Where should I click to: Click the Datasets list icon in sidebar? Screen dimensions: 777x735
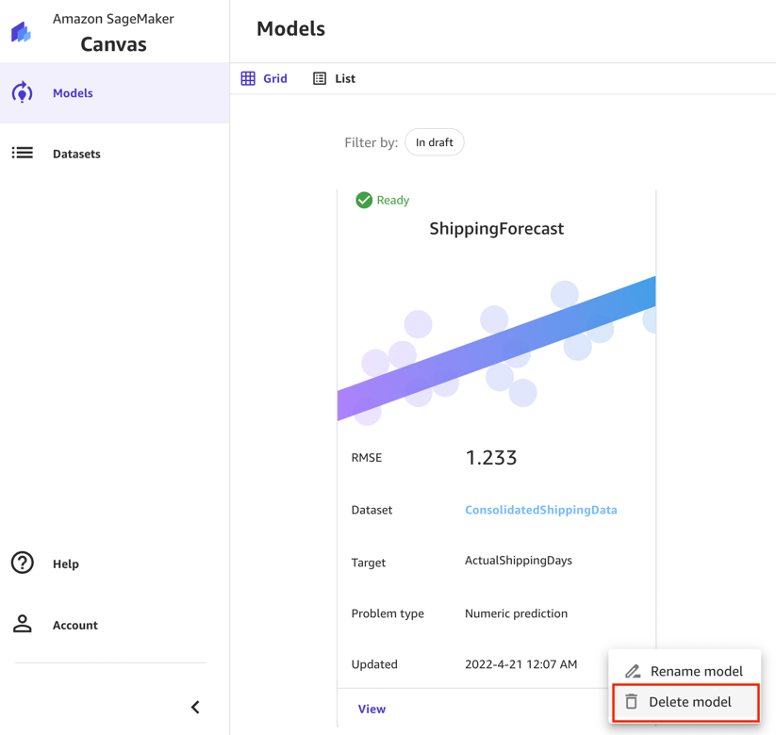tap(22, 153)
